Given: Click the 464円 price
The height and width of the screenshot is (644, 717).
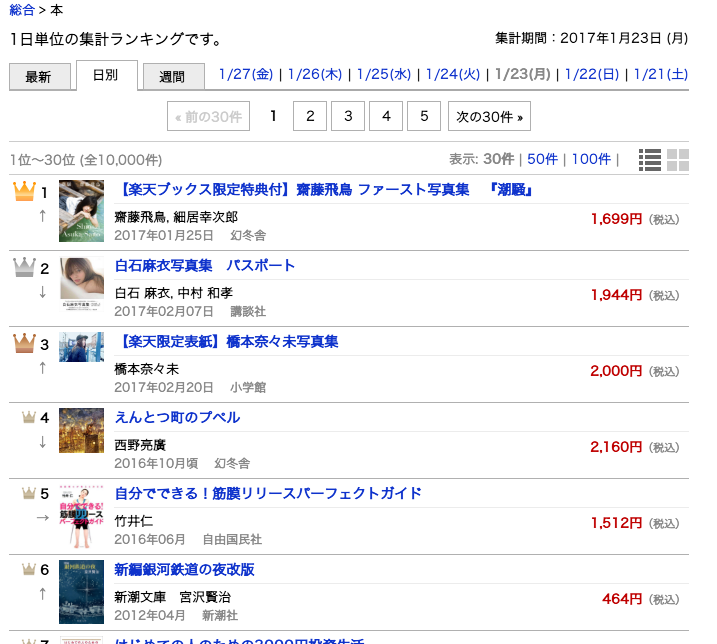Looking at the screenshot, I should (x=622, y=599).
